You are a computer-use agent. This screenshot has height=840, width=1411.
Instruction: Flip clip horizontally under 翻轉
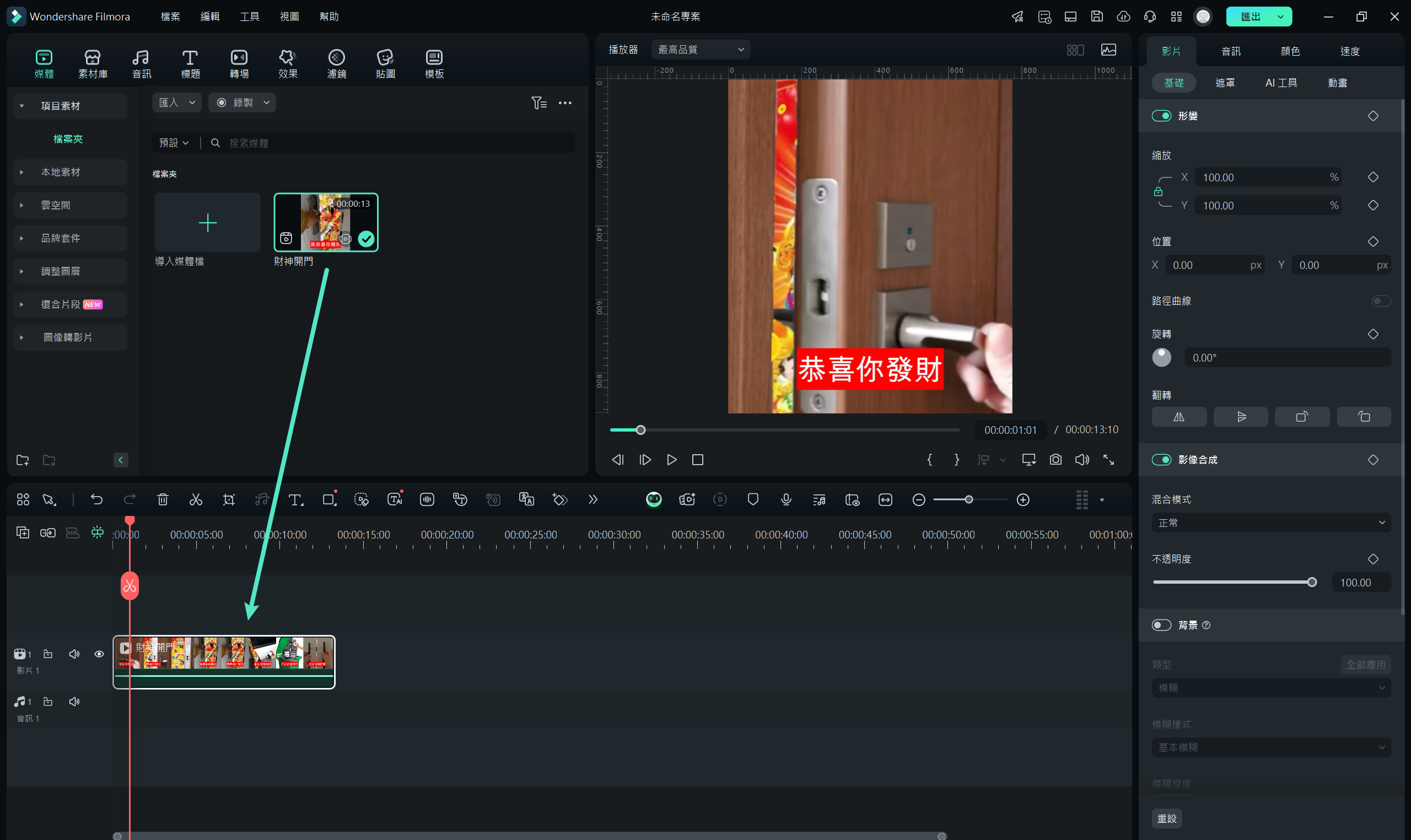(x=1179, y=417)
